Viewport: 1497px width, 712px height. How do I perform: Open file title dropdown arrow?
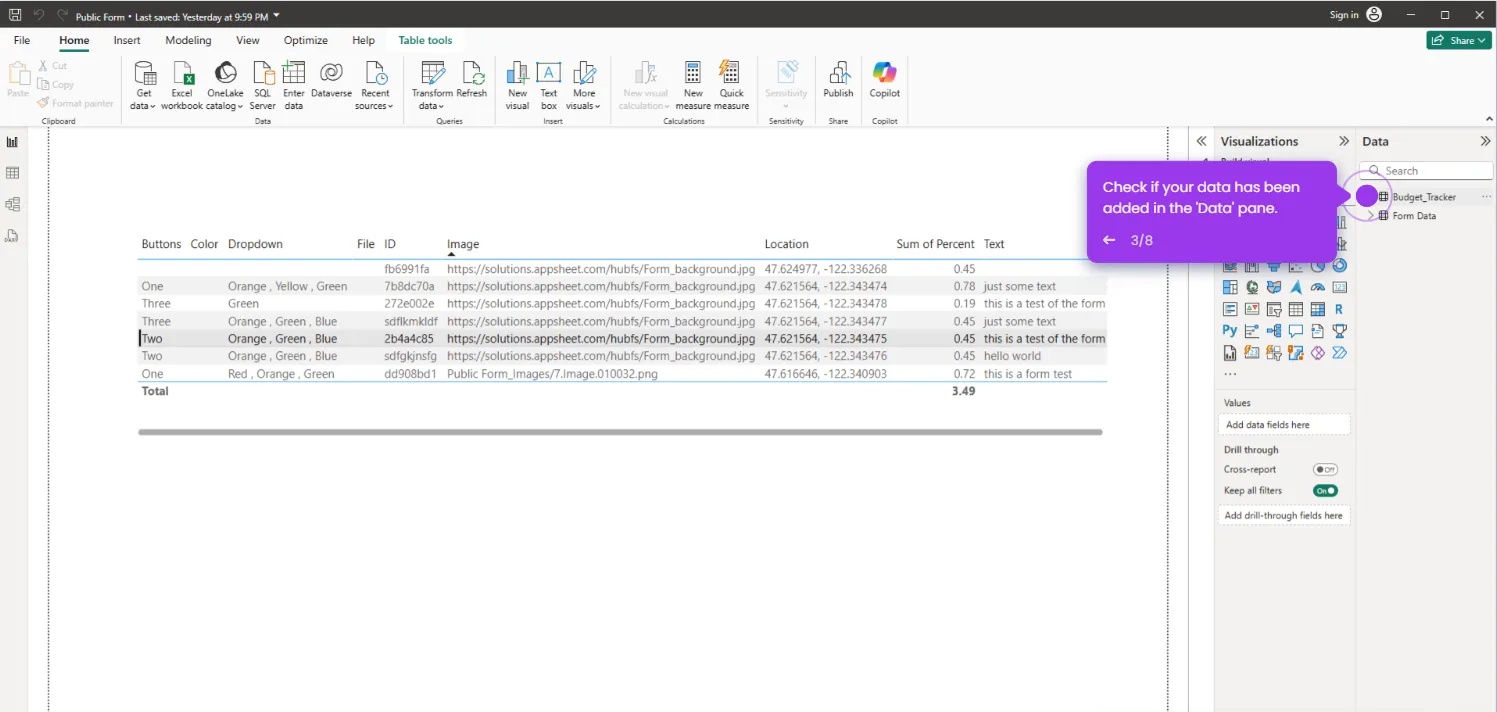(276, 16)
